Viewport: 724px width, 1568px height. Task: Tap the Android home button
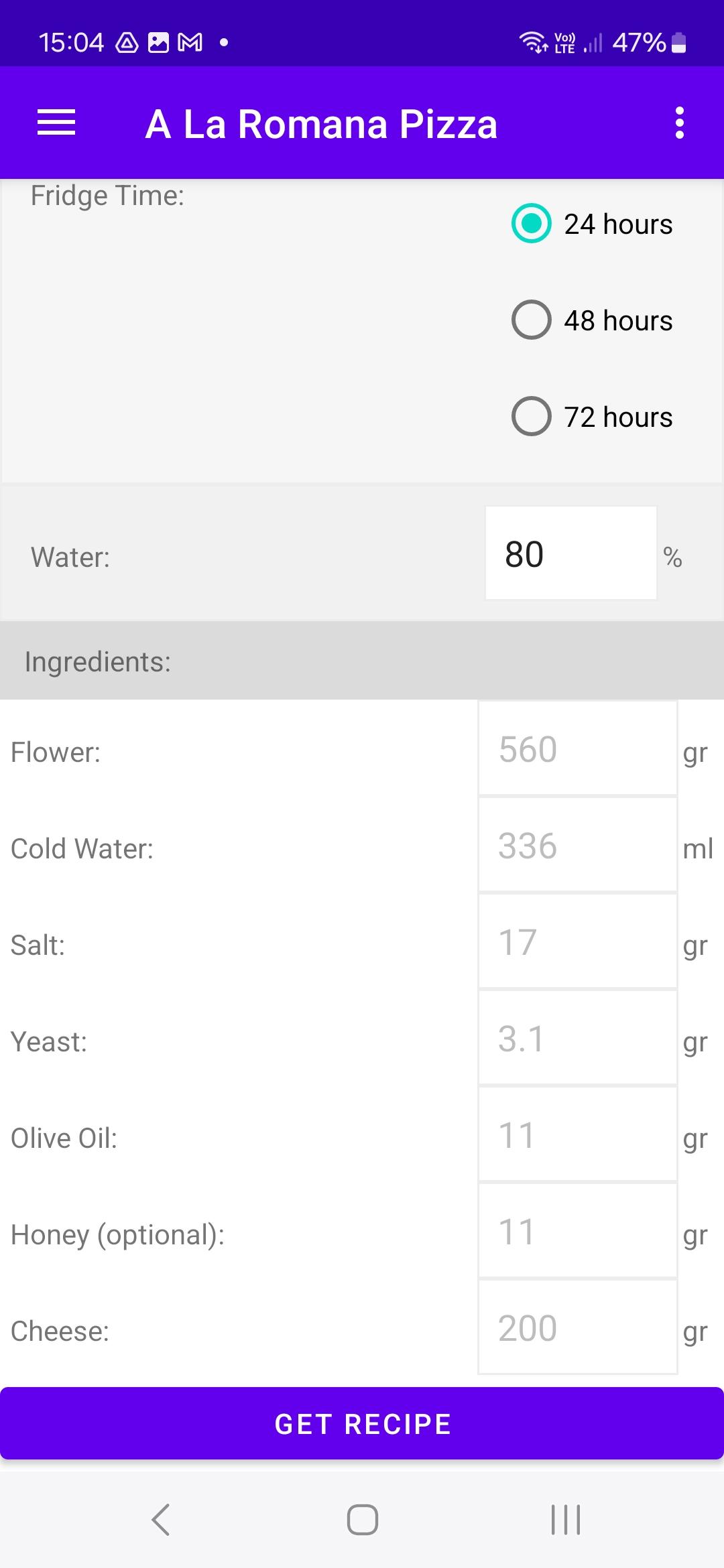click(x=362, y=1519)
